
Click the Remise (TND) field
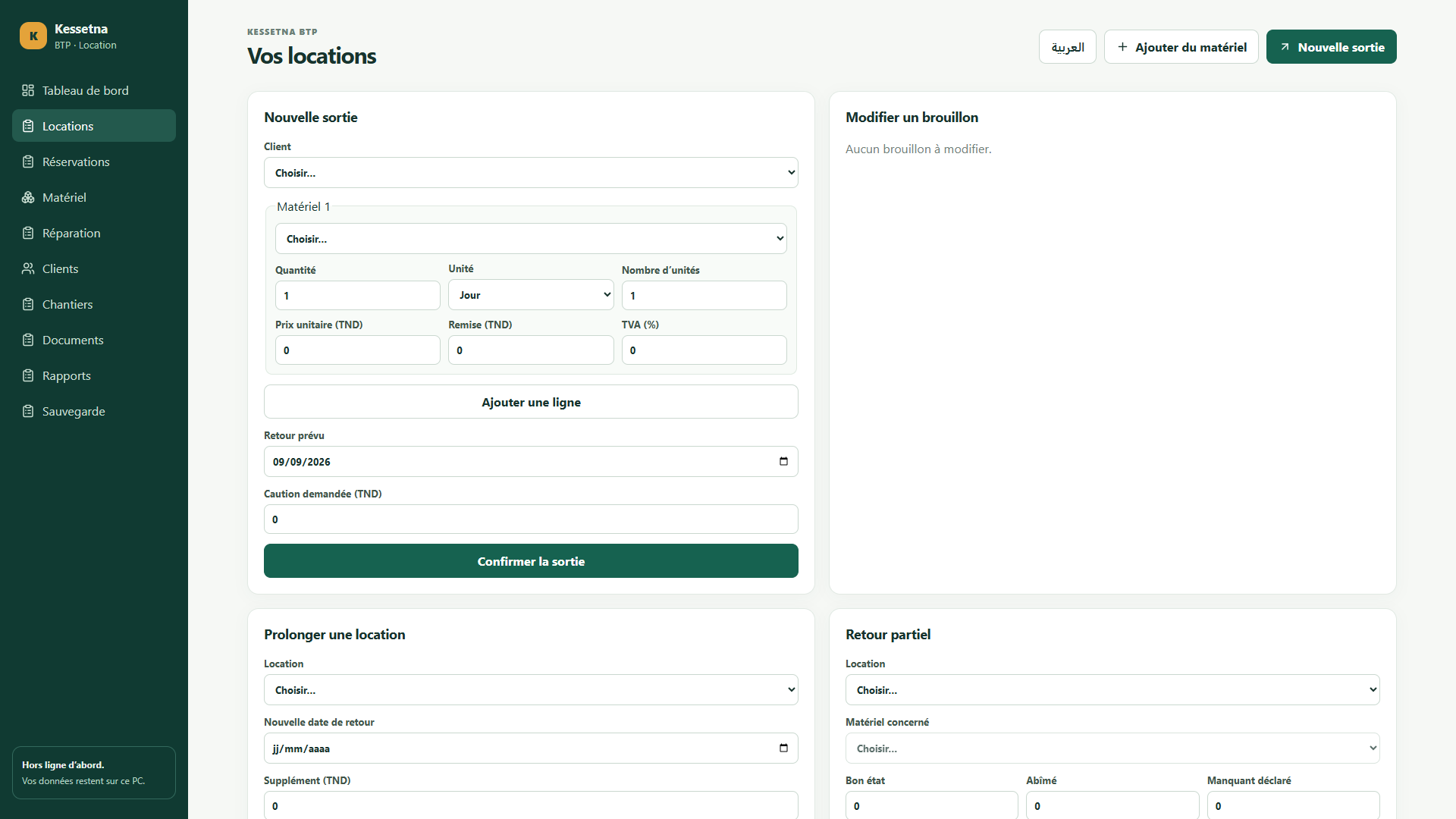coord(531,350)
